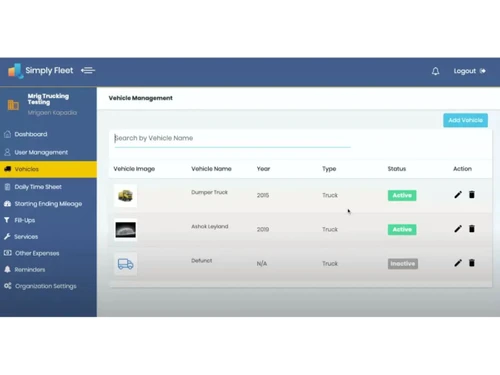Click the Active status badge for Ashok Leyland
This screenshot has height=375, width=500.
pos(402,230)
